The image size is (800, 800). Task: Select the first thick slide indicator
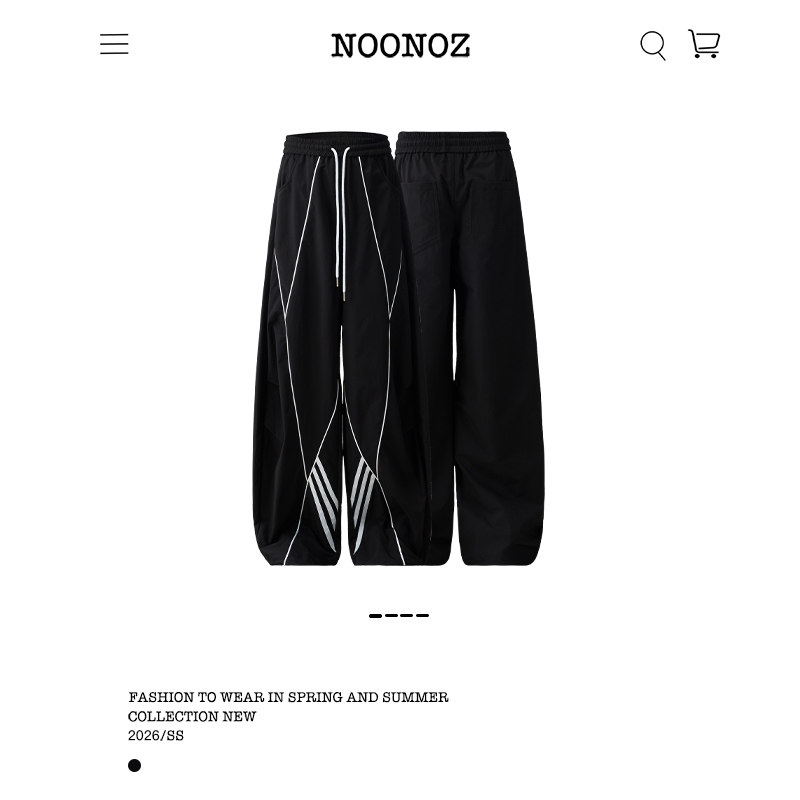tap(376, 616)
